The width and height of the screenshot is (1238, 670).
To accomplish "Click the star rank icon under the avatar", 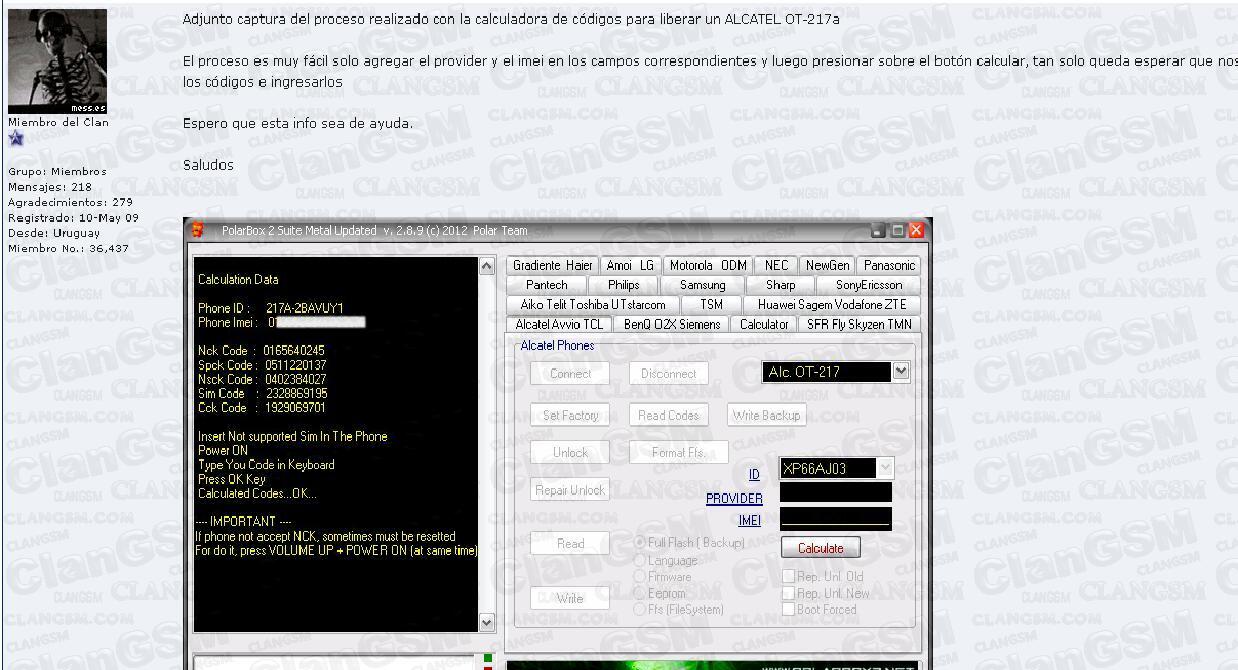I will 16,139.
